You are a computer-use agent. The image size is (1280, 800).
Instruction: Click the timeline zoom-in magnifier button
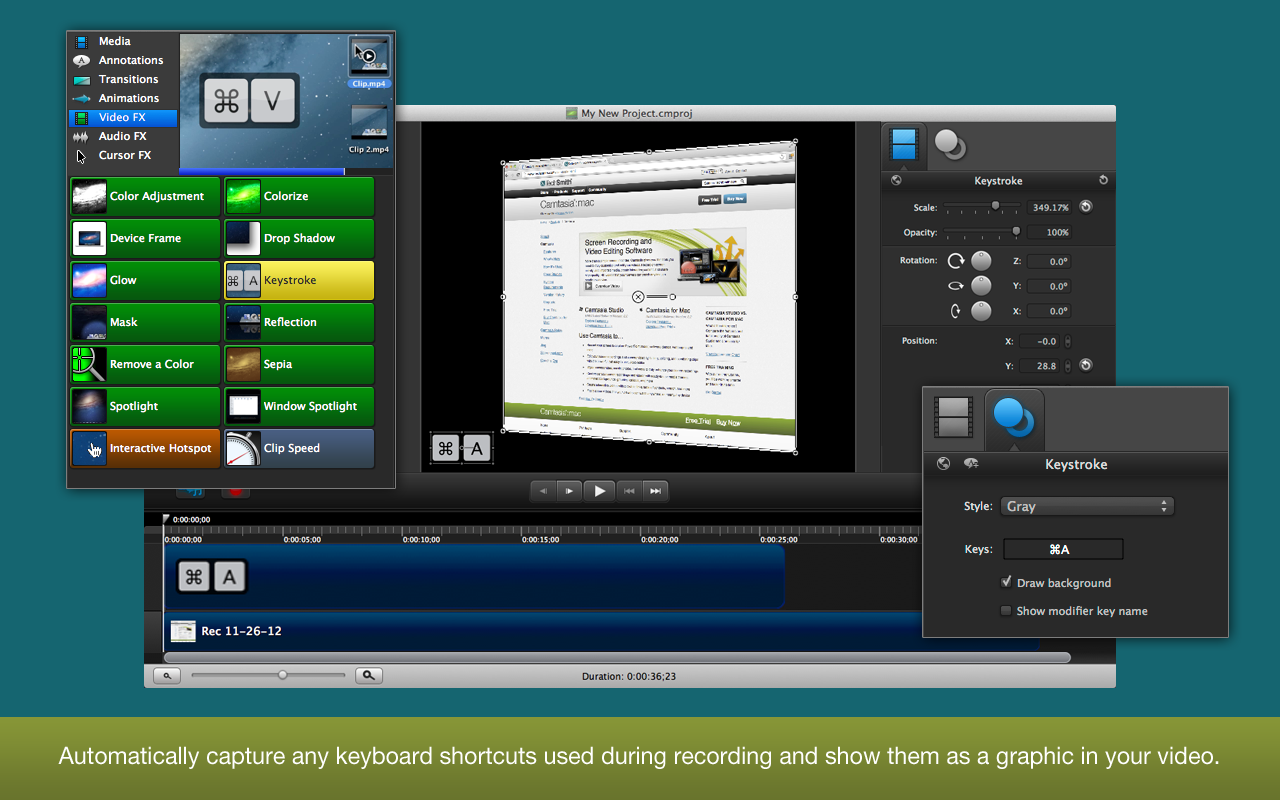pos(369,676)
